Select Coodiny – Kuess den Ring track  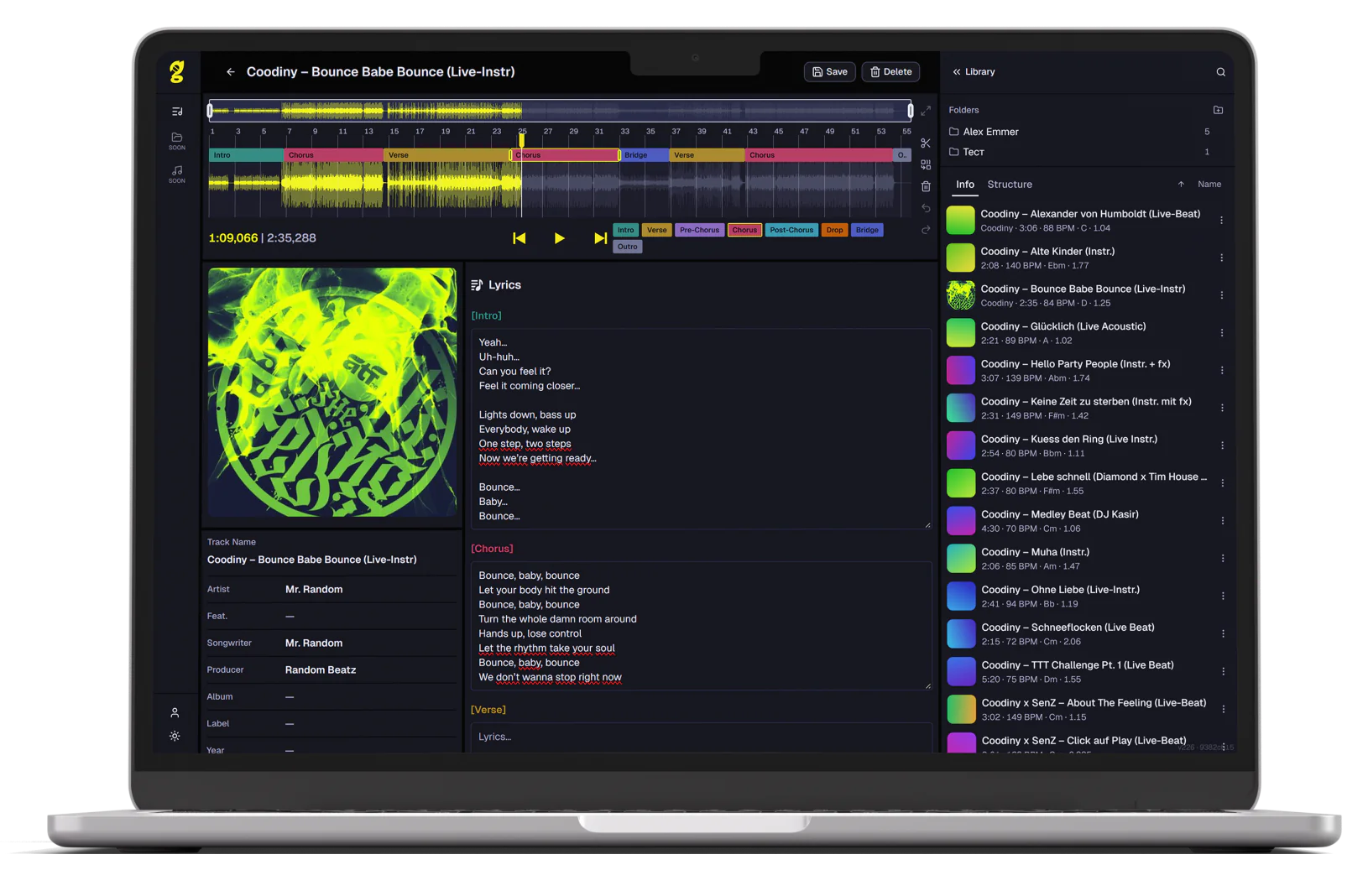(1088, 446)
